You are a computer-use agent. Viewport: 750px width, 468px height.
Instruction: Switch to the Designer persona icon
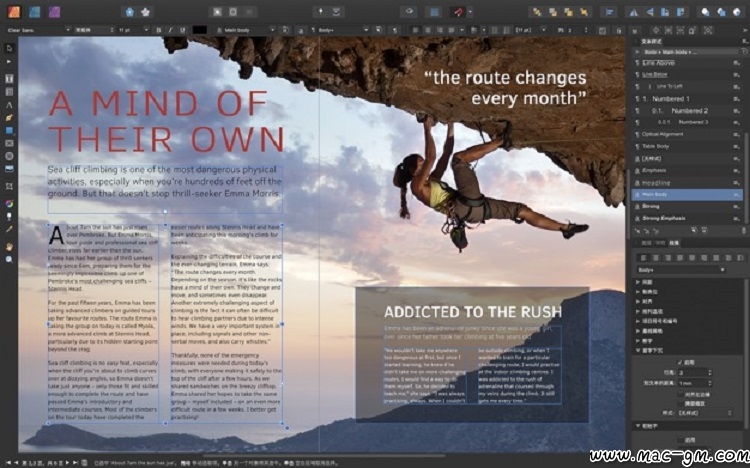tap(34, 11)
